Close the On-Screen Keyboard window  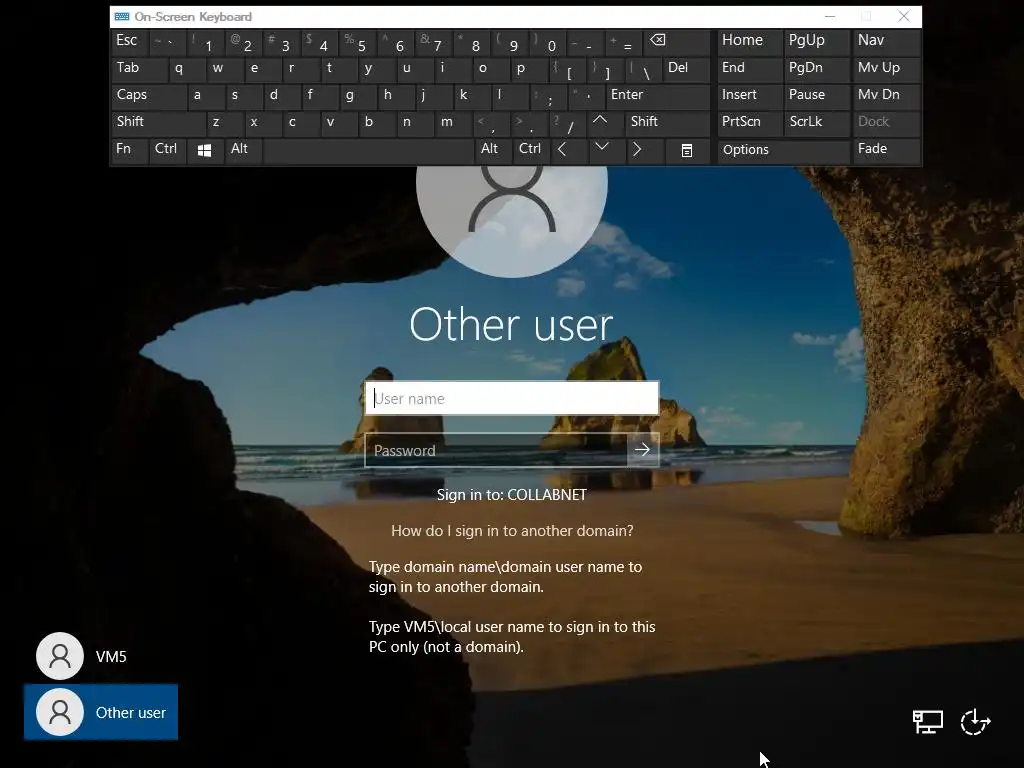coord(903,17)
